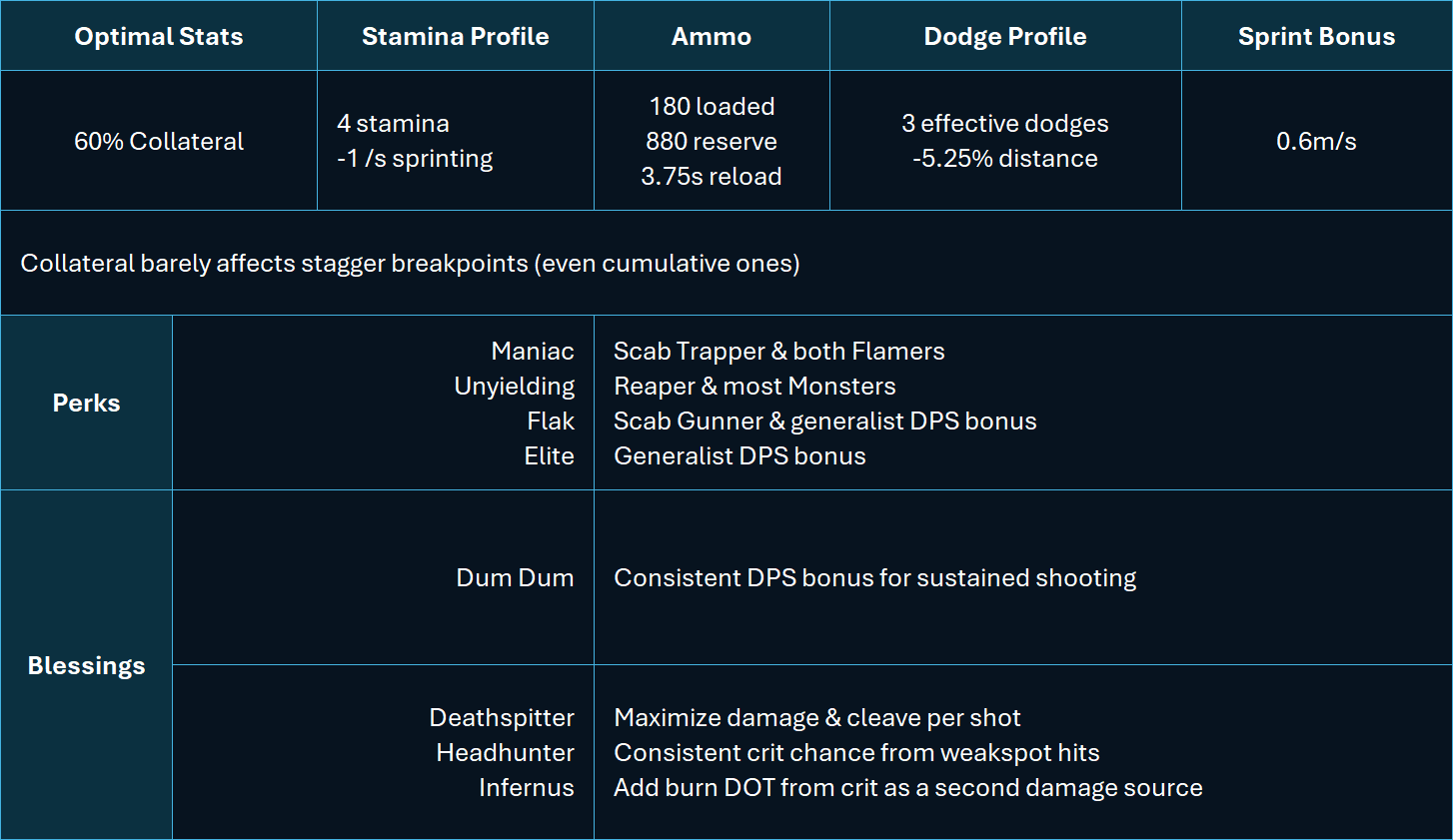1453x840 pixels.
Task: Select the Infernus burn DOT description
Action: pyautogui.click(x=908, y=787)
